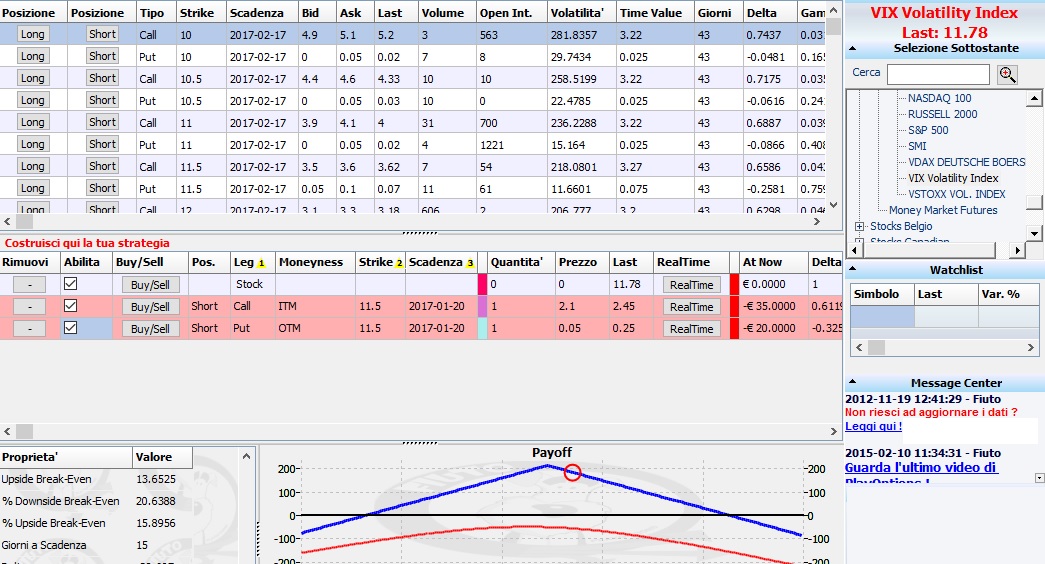Click the magnifier search icon beside Cerca

tap(1007, 75)
